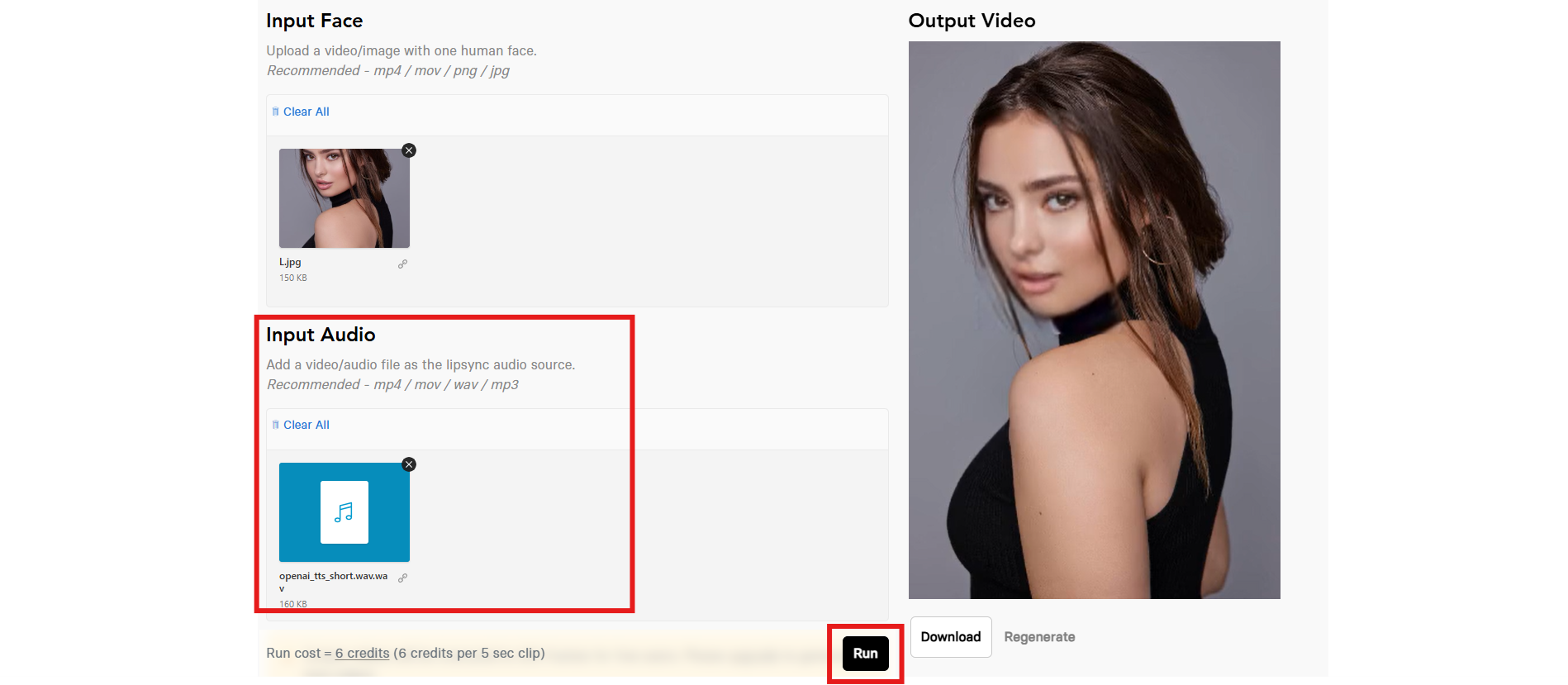Click the Input Face heading
Image resolution: width=1568 pixels, height=685 pixels.
pos(315,21)
